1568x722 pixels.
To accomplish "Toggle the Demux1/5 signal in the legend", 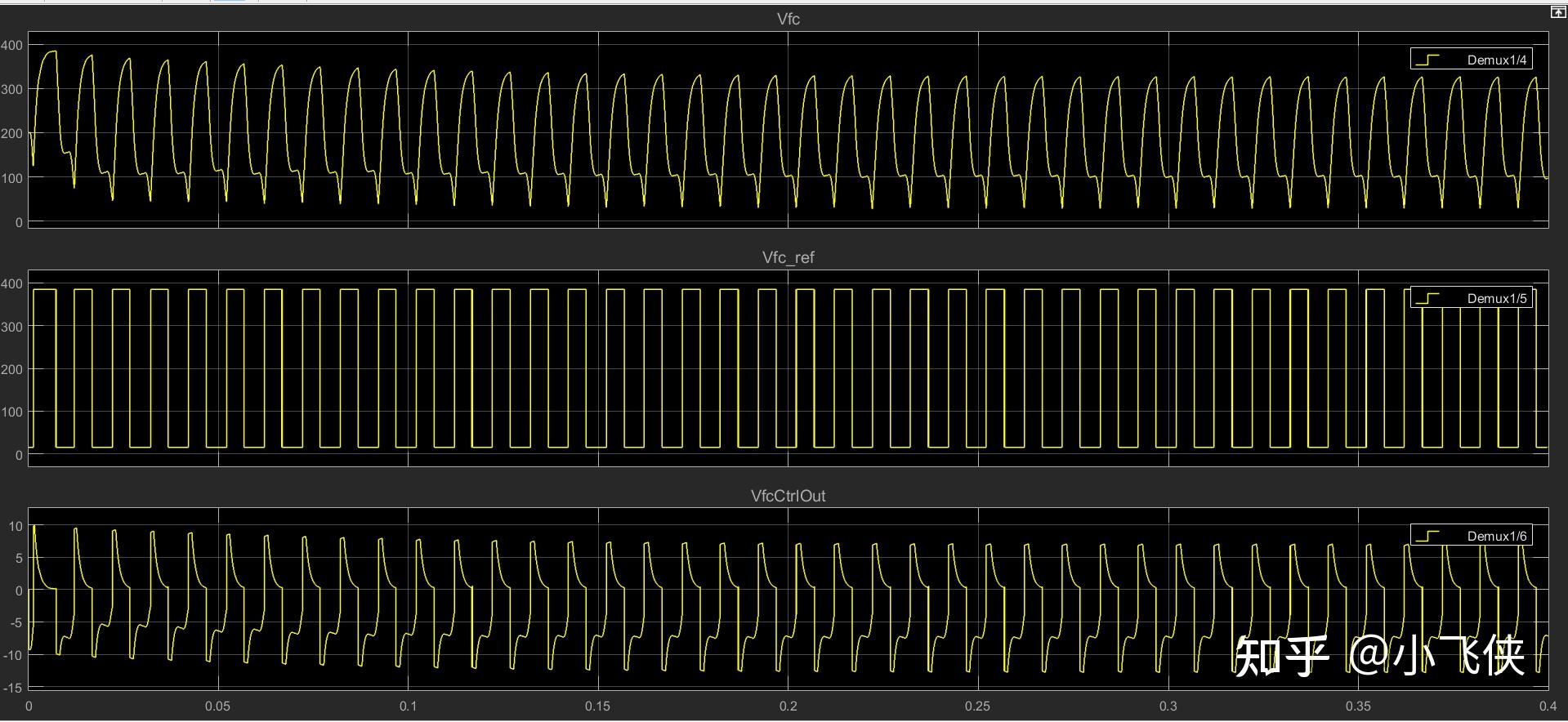I will point(1471,298).
